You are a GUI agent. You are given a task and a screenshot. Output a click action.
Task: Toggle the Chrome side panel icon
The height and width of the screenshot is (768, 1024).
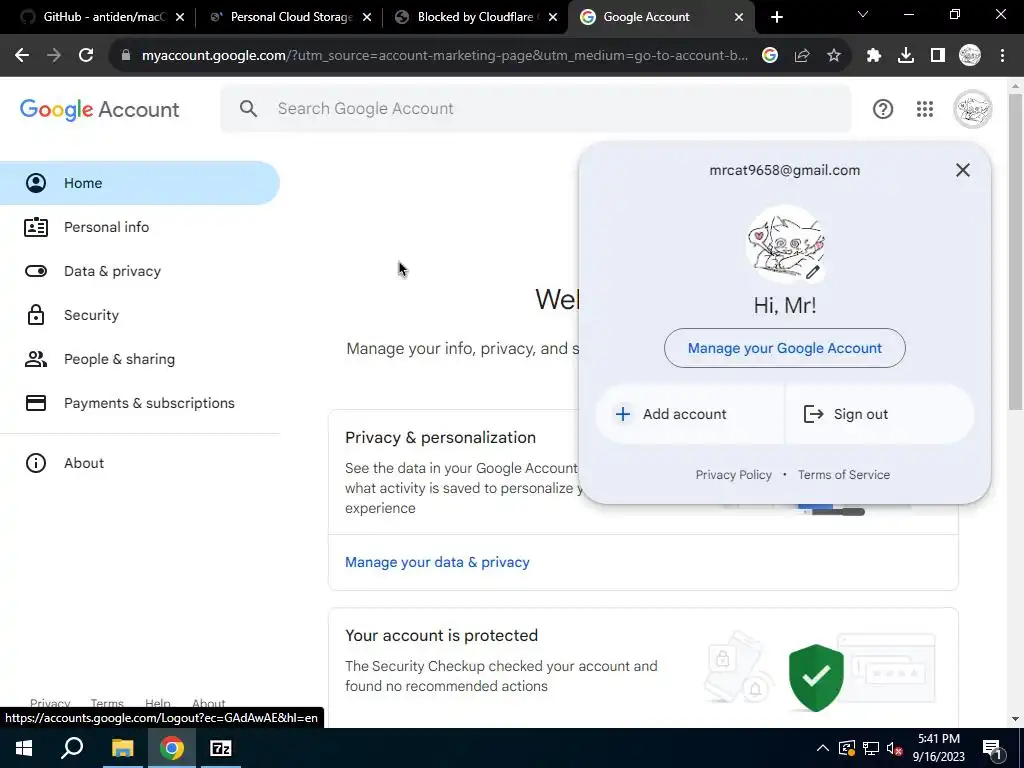click(x=938, y=56)
